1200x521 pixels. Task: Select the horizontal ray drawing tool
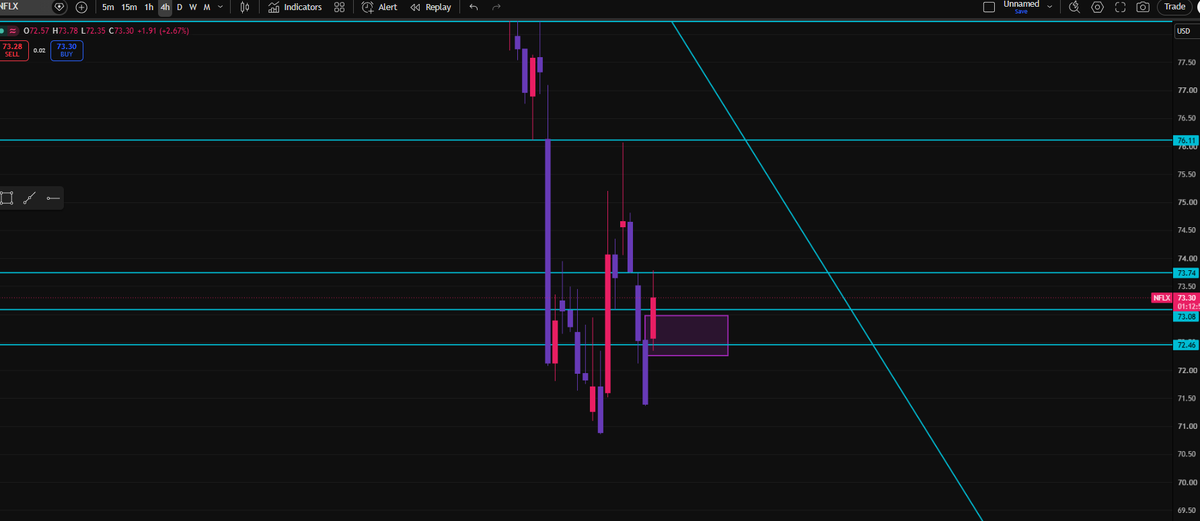click(x=53, y=198)
